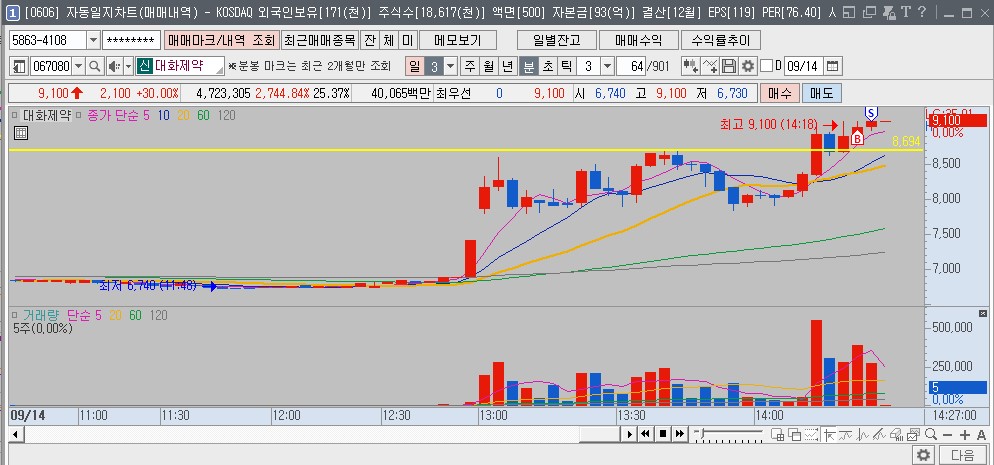Click the magnifier zoom icon in bottom toolbar
The image size is (994, 465).
931,435
